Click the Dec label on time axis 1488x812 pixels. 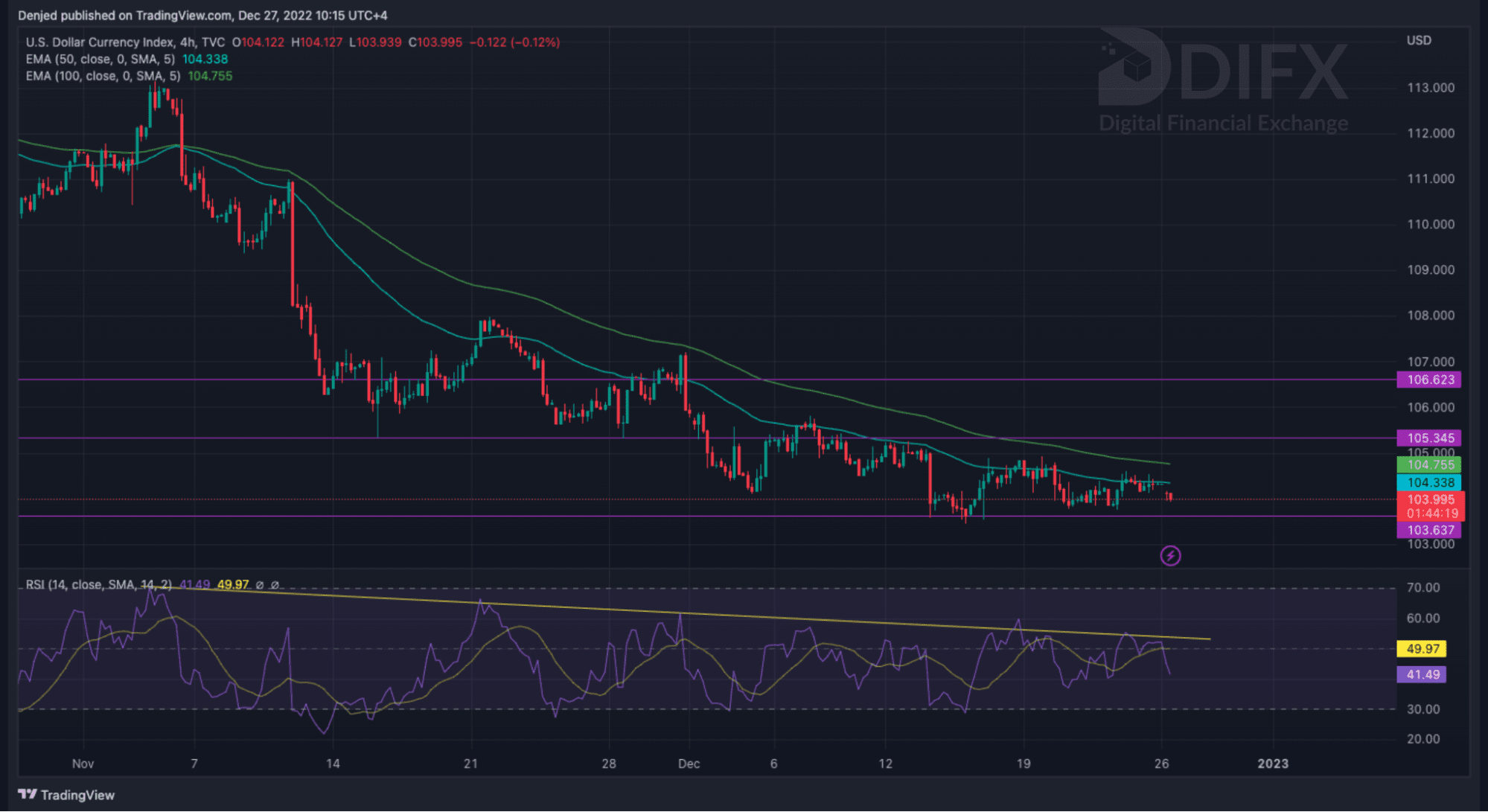pyautogui.click(x=689, y=764)
